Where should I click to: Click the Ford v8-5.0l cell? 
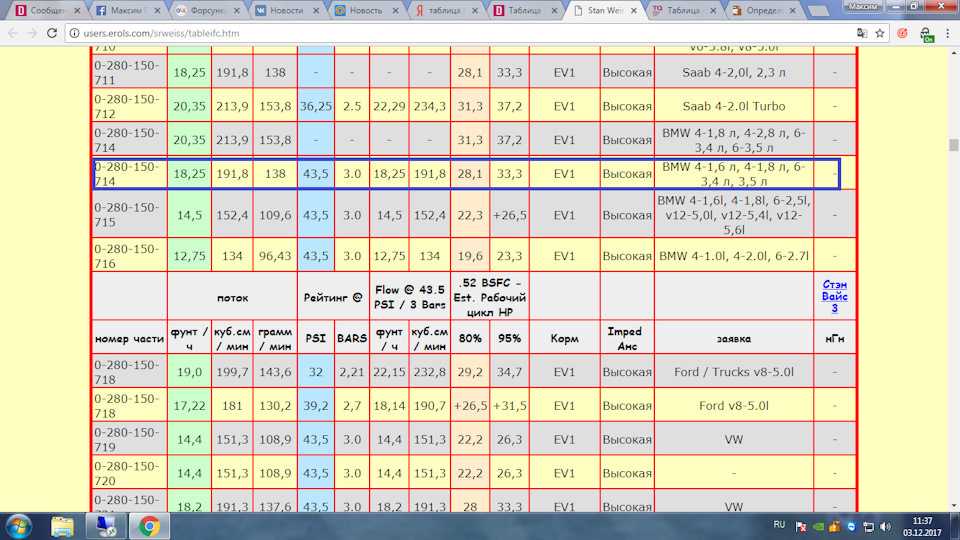click(x=733, y=405)
